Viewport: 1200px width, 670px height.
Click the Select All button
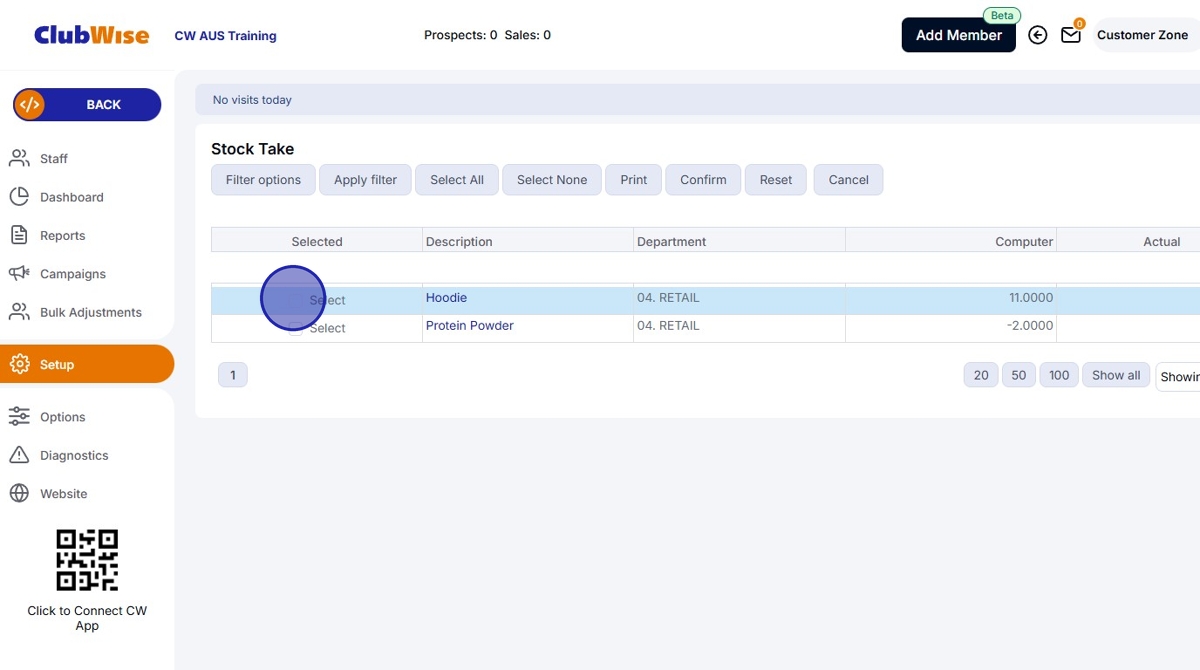457,180
